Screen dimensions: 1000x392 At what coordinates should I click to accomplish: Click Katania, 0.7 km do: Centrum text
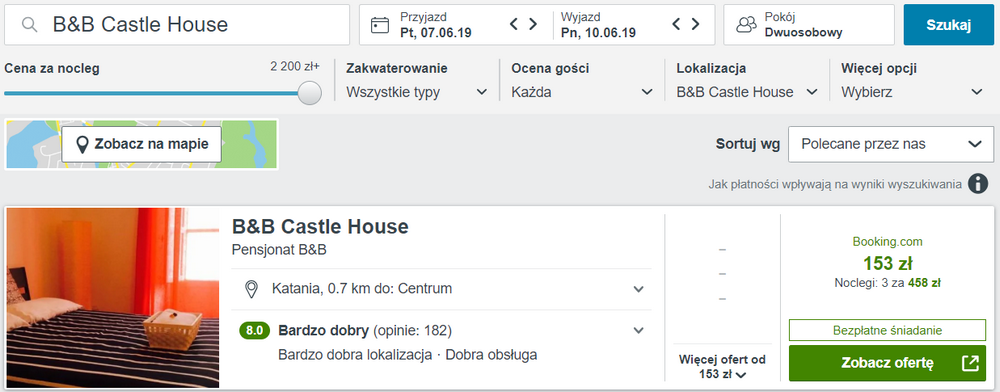(x=362, y=289)
